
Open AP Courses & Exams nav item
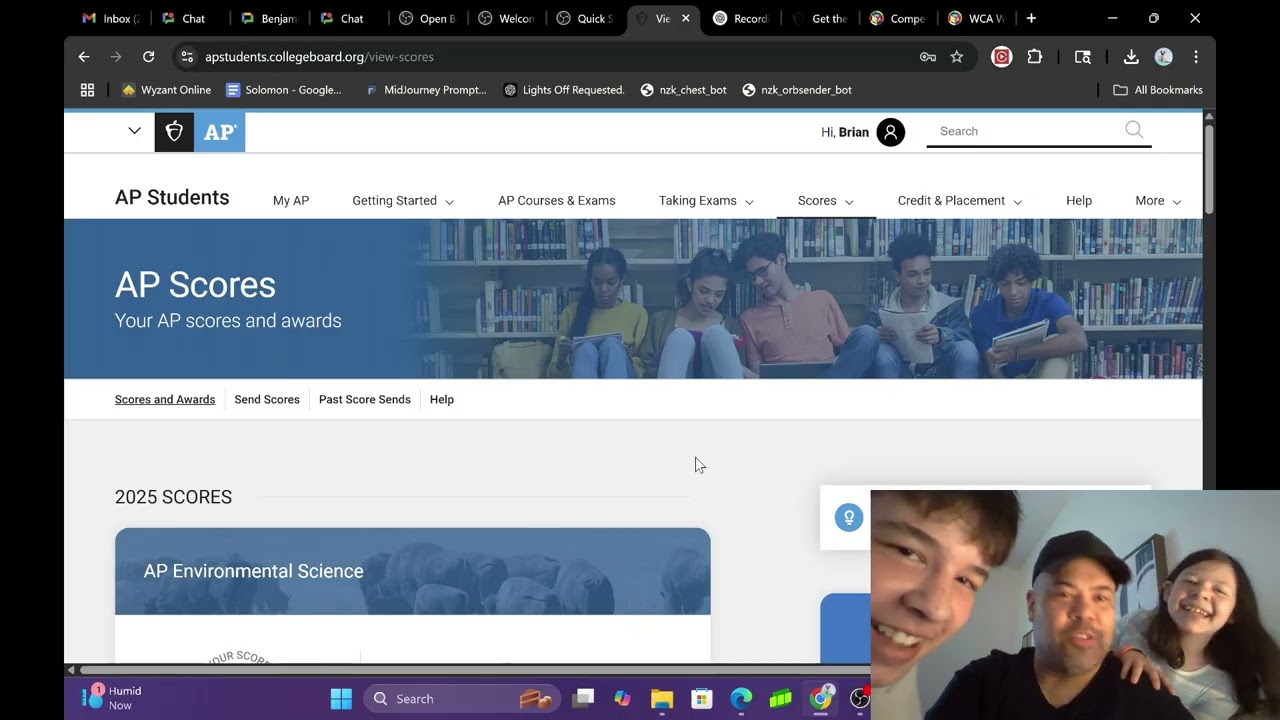tap(557, 201)
